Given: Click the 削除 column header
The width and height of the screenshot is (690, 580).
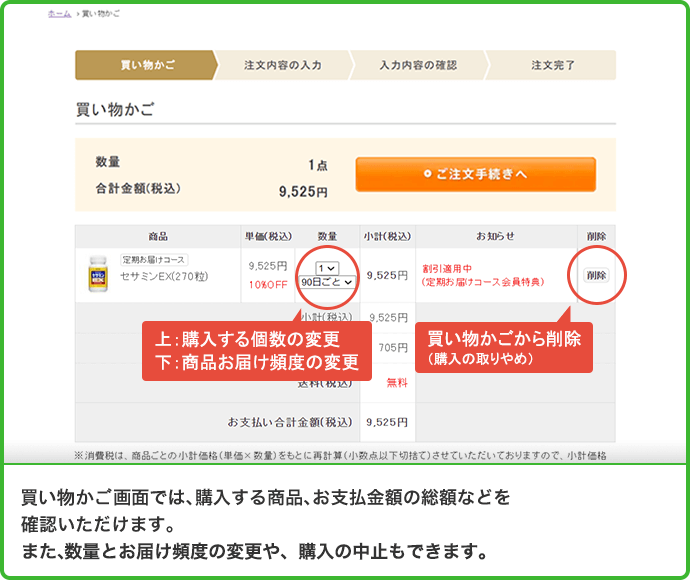Looking at the screenshot, I should click(596, 236).
